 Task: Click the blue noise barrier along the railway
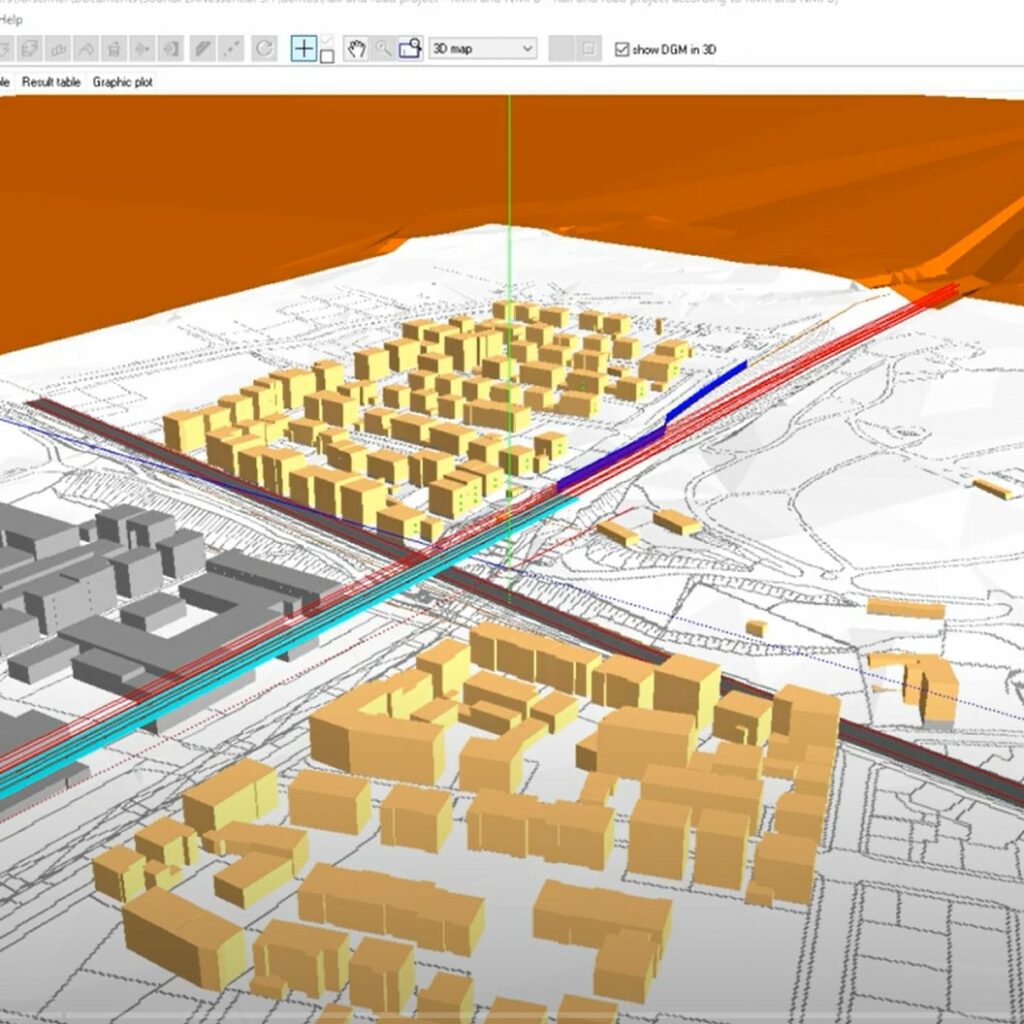point(653,426)
